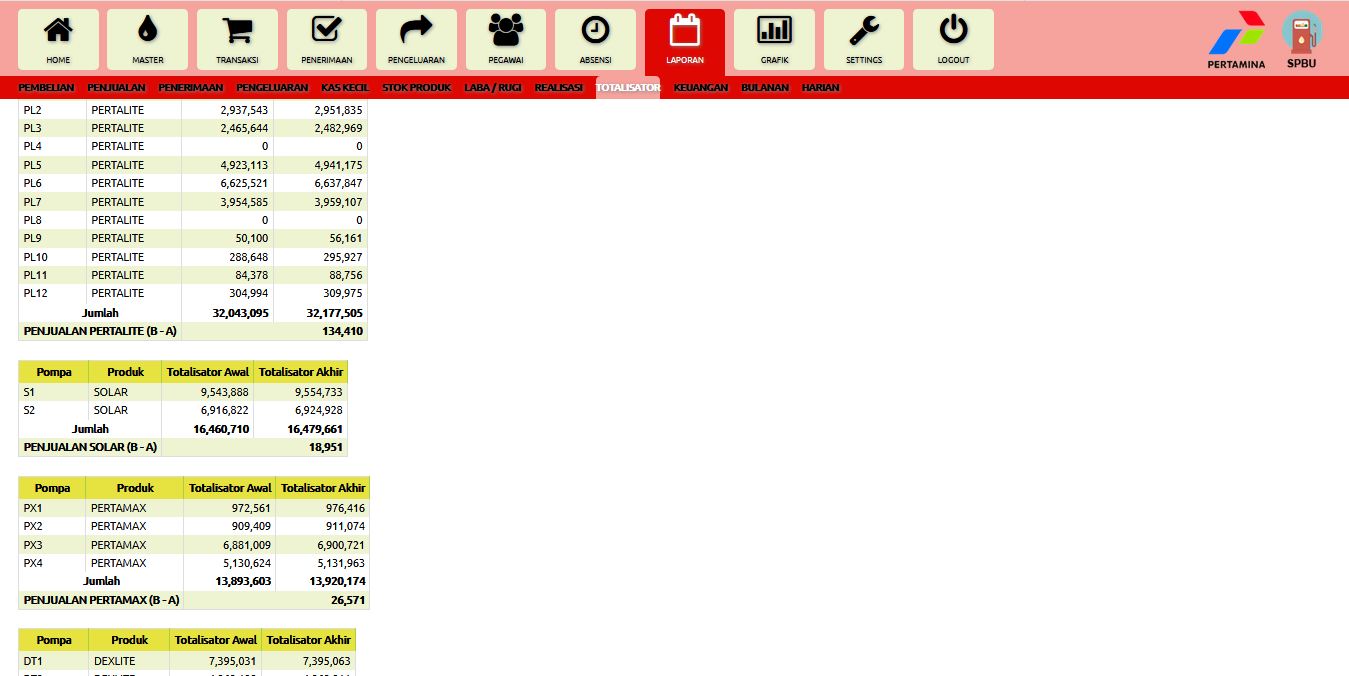1349x676 pixels.
Task: Open the Stok Produk tab
Action: (x=416, y=88)
